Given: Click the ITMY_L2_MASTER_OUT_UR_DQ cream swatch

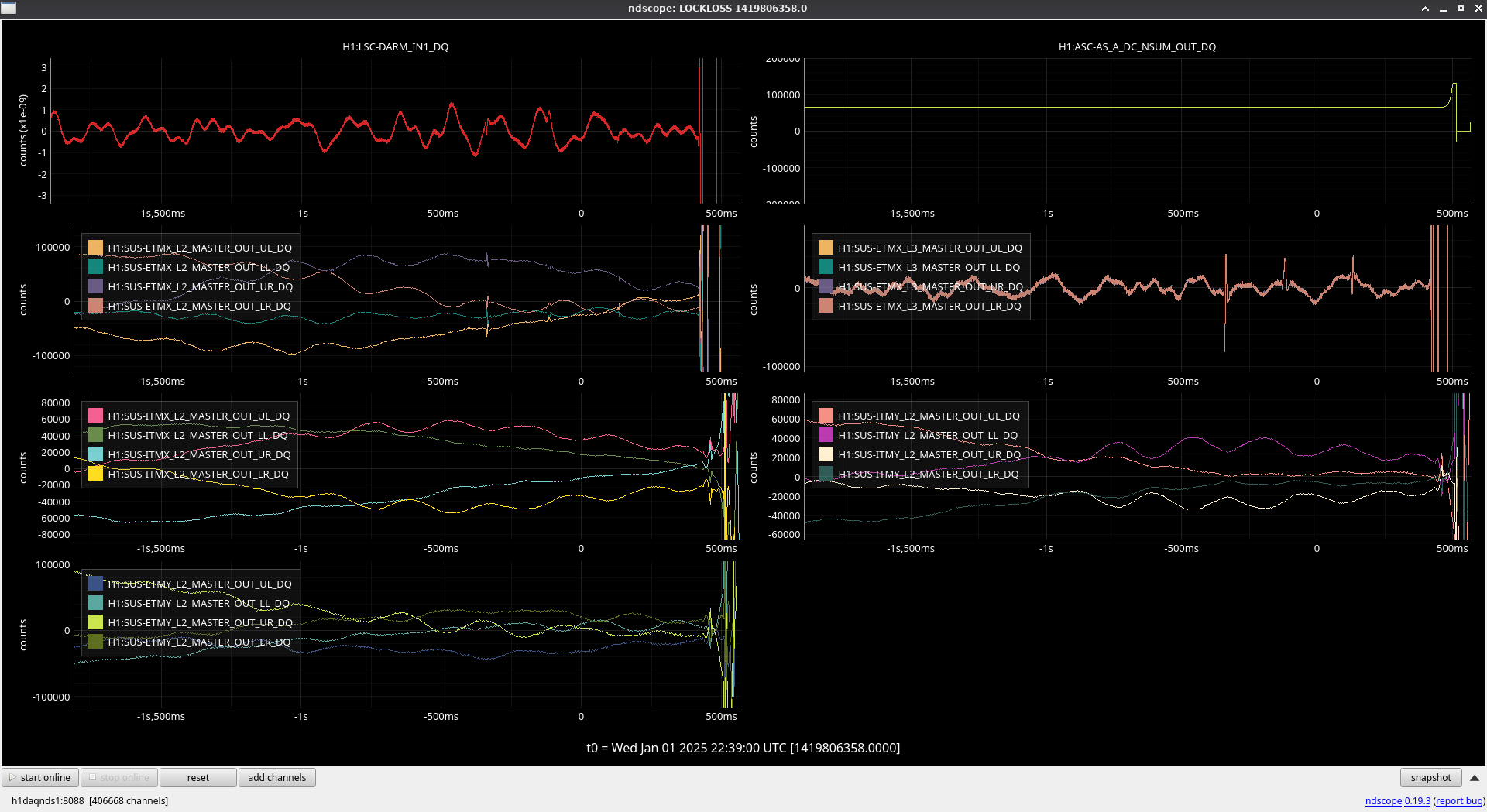Looking at the screenshot, I should point(826,454).
